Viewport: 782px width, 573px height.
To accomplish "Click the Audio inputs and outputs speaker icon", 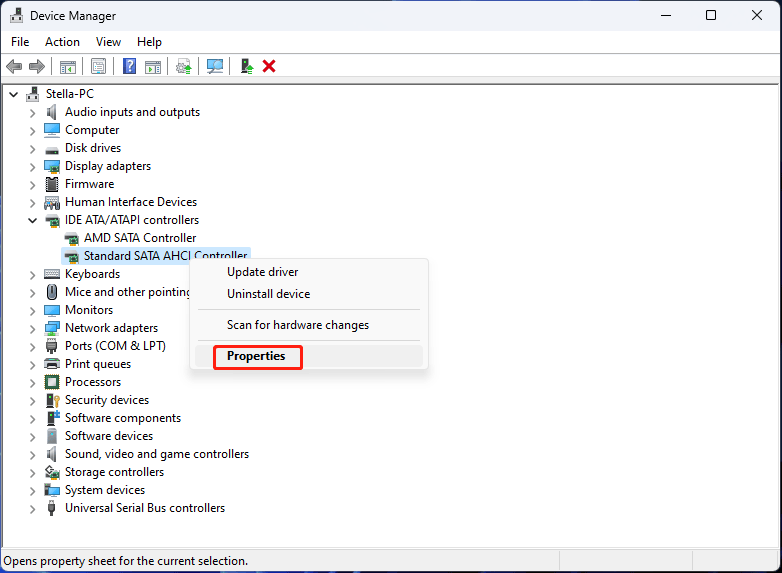I will [x=52, y=112].
